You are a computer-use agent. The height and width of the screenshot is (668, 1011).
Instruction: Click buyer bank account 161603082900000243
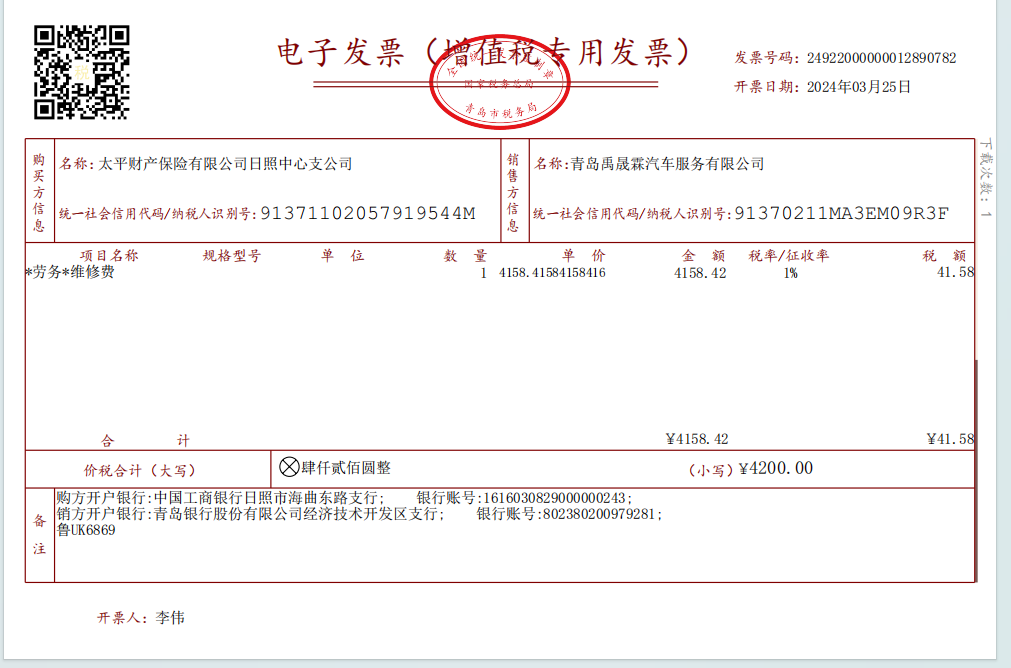[x=556, y=497]
